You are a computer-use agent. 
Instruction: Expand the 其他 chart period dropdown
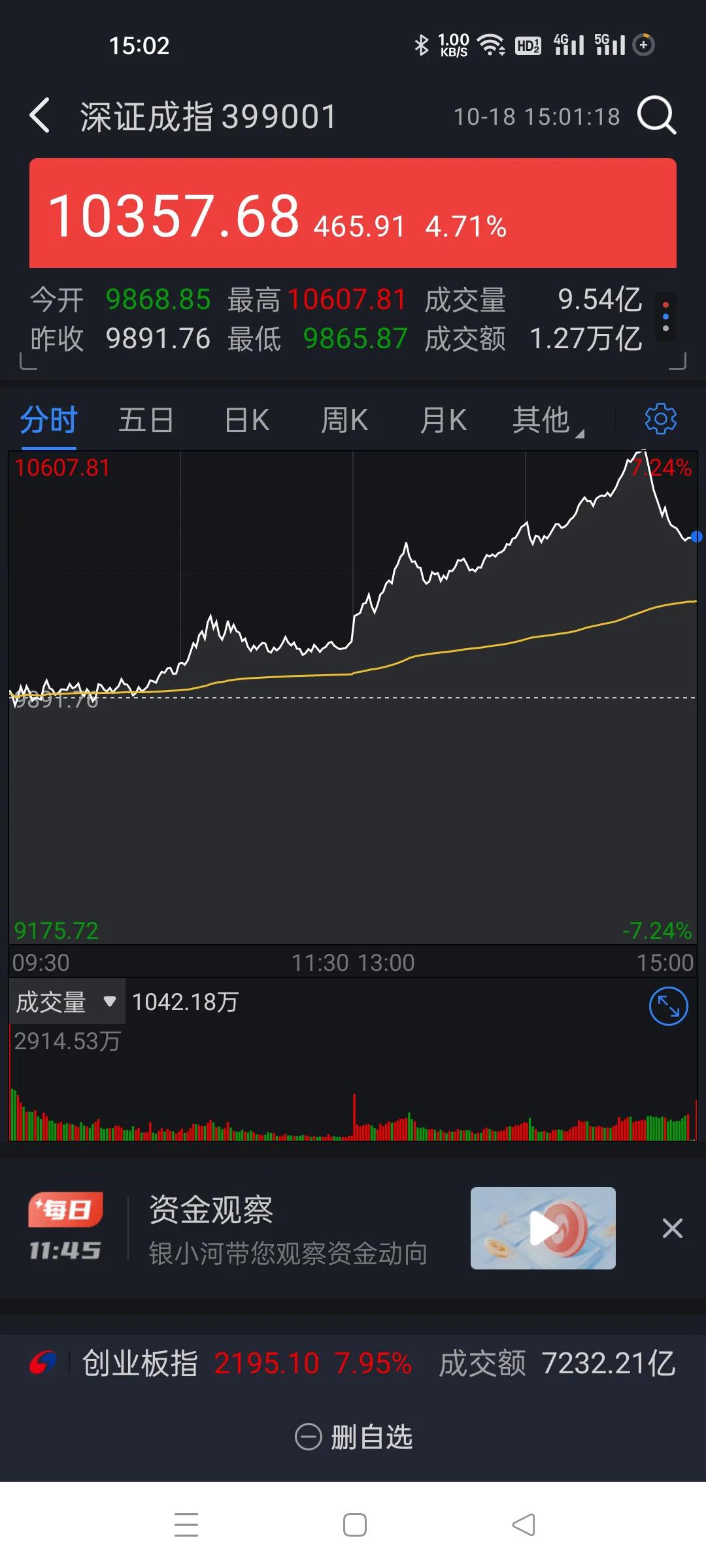click(548, 420)
